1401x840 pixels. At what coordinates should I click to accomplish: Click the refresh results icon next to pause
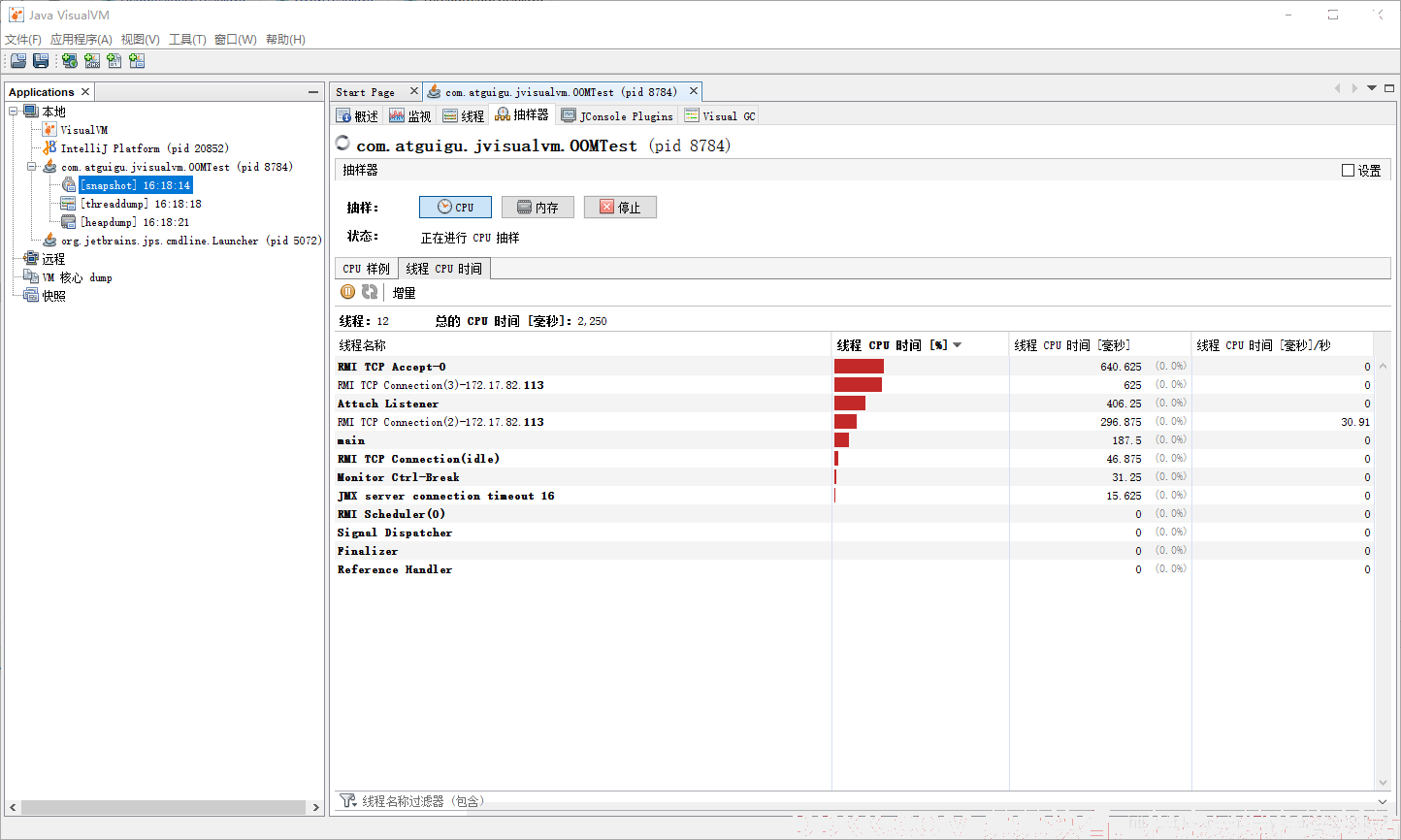[370, 292]
